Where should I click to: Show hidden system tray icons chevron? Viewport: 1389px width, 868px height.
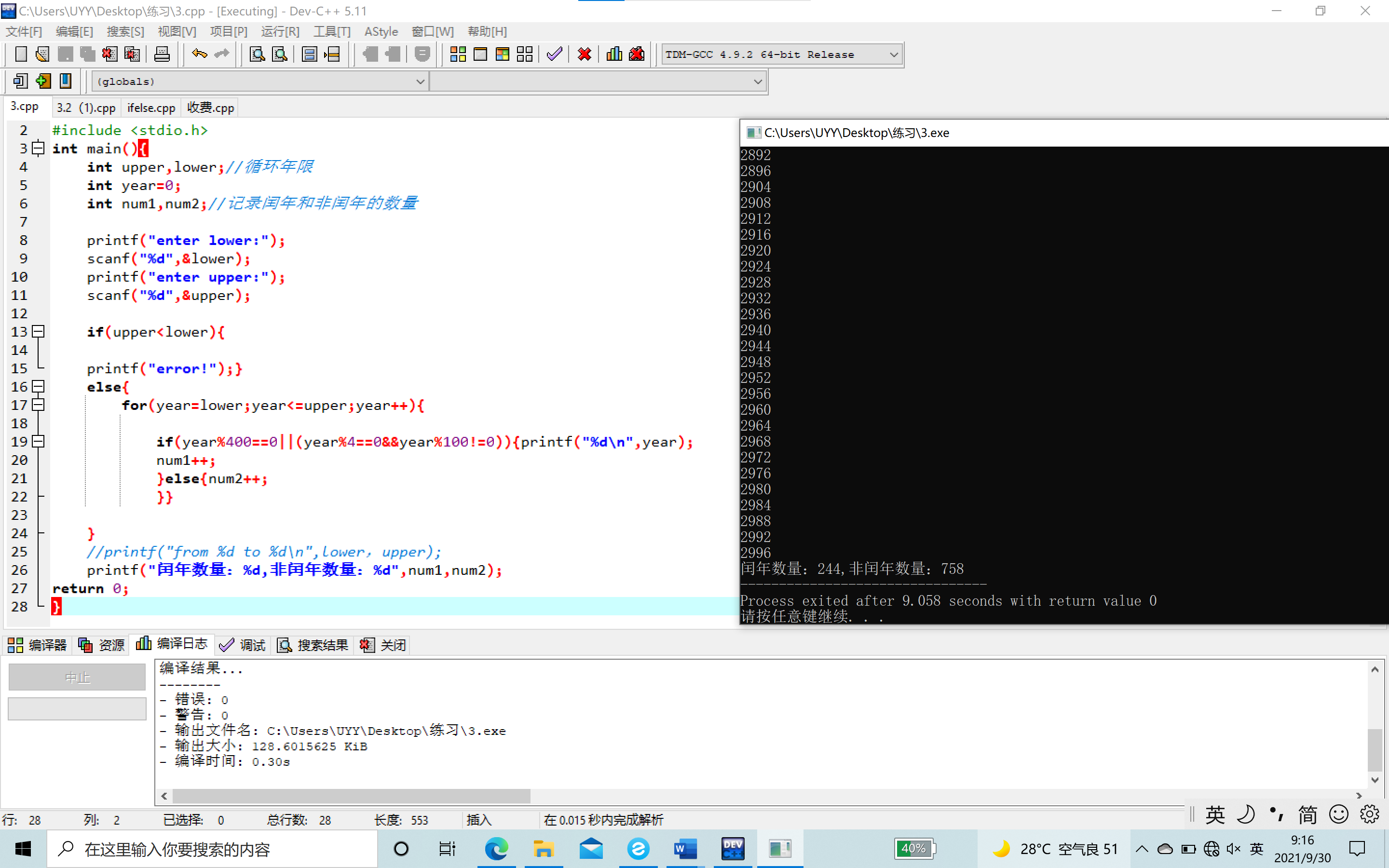1142,849
